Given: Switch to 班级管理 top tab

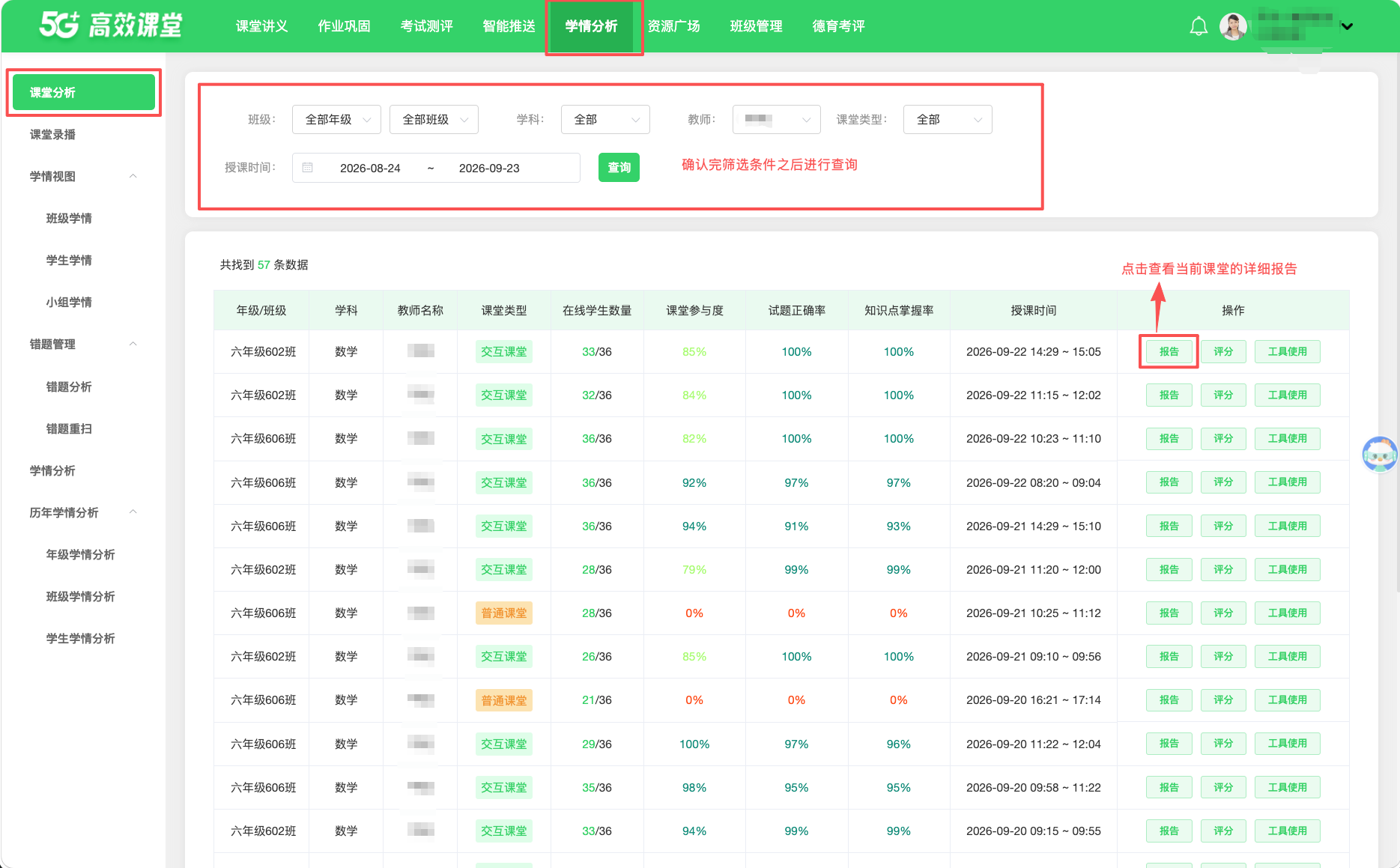Looking at the screenshot, I should point(756,26).
